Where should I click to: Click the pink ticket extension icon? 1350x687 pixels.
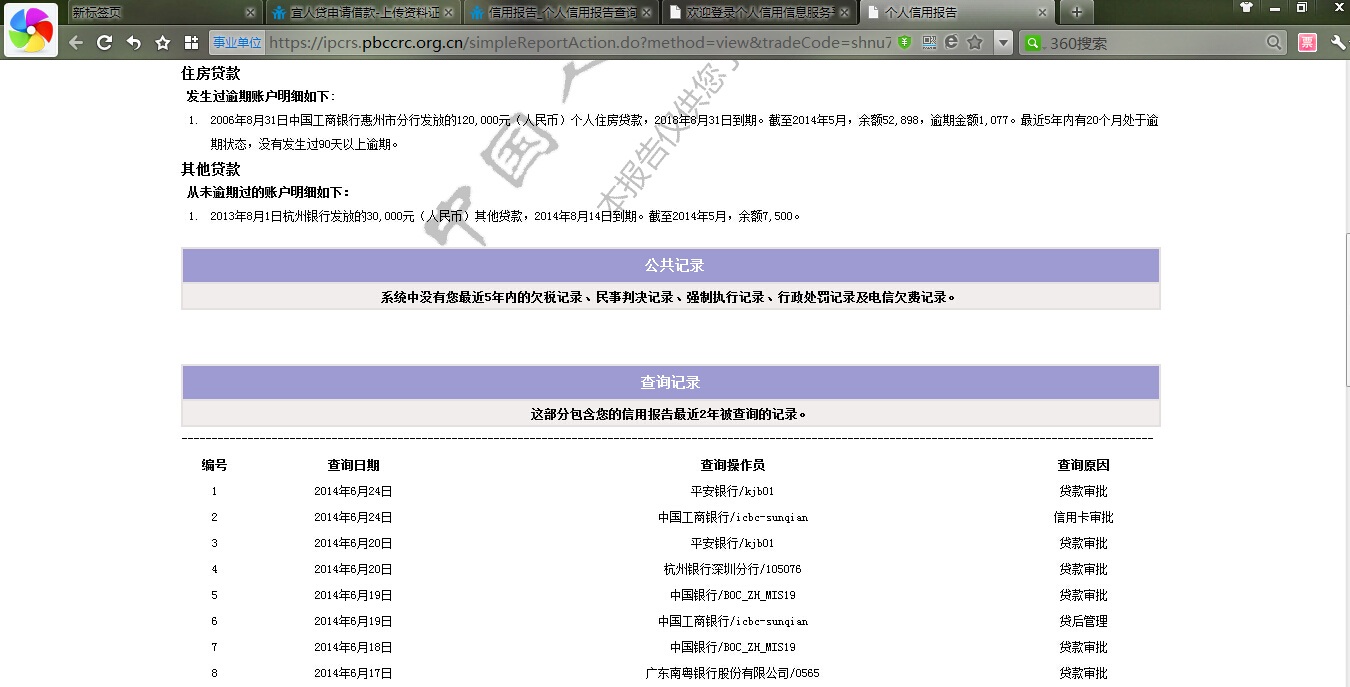pyautogui.click(x=1307, y=43)
